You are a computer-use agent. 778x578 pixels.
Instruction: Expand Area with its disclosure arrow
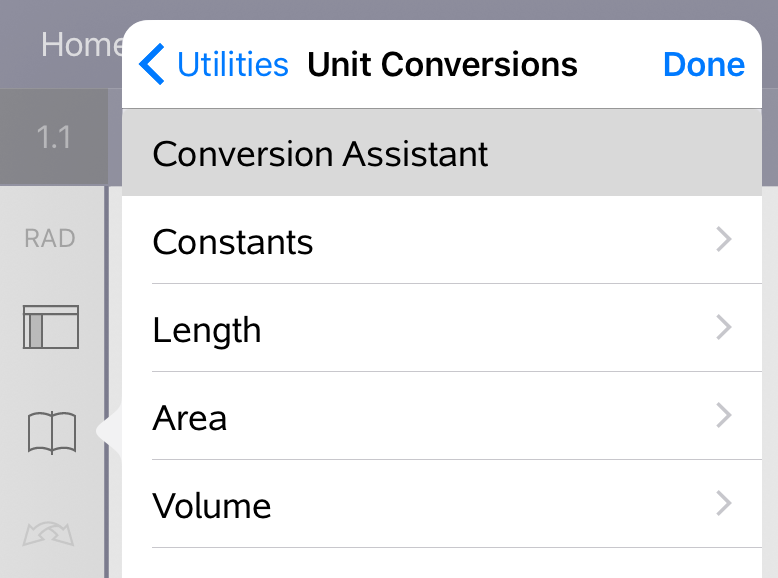pos(724,416)
